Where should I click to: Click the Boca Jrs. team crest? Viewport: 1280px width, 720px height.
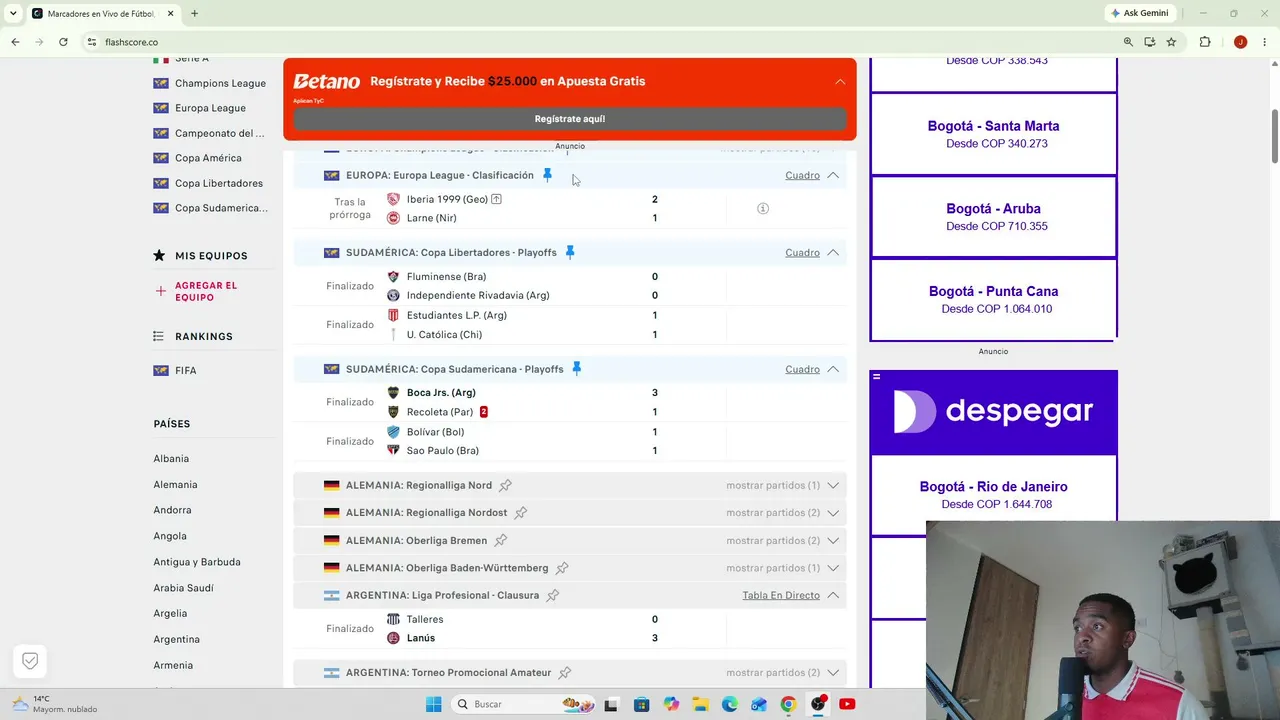click(x=393, y=393)
